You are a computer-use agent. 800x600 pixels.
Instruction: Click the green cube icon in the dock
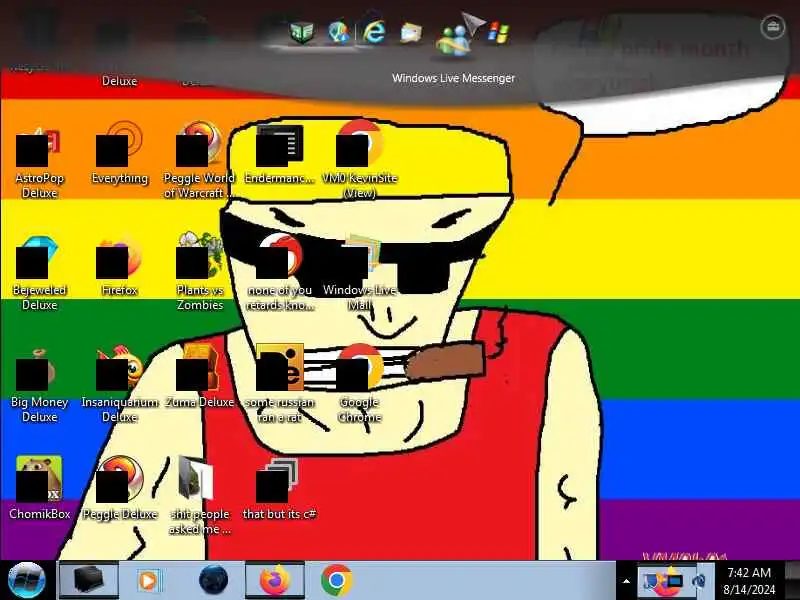click(302, 33)
